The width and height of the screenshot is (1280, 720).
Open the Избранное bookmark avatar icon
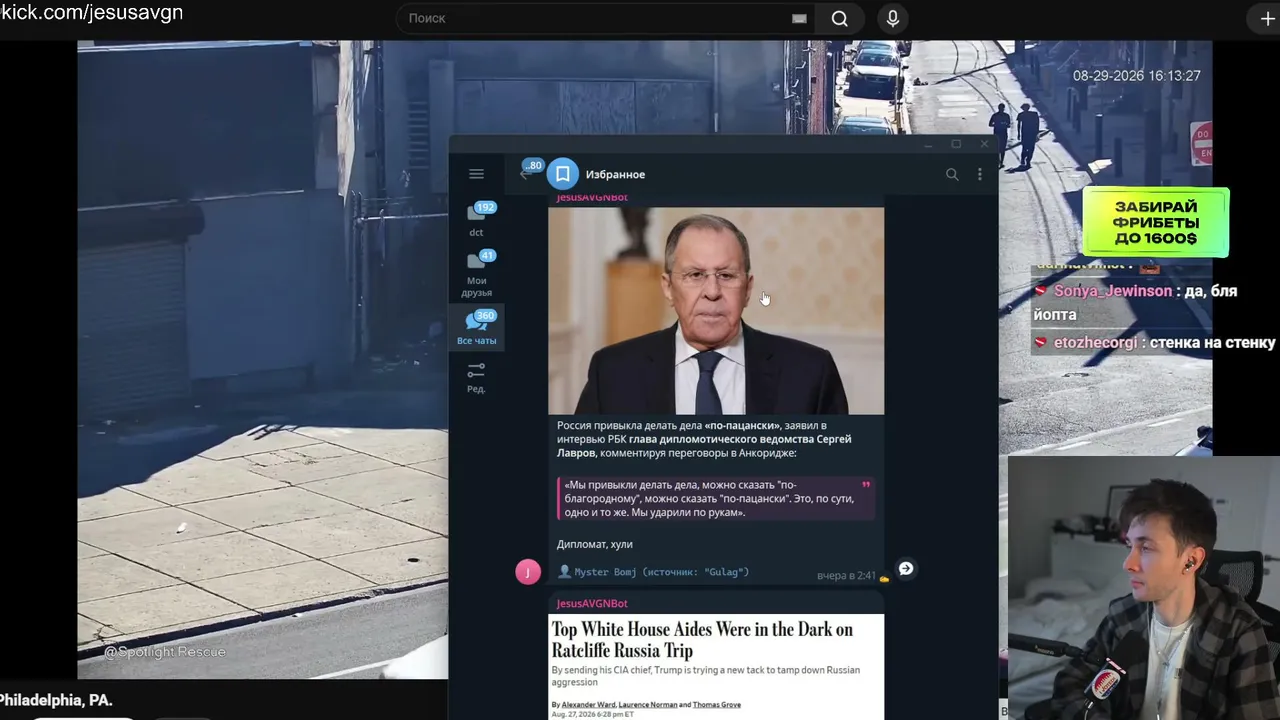(x=563, y=174)
